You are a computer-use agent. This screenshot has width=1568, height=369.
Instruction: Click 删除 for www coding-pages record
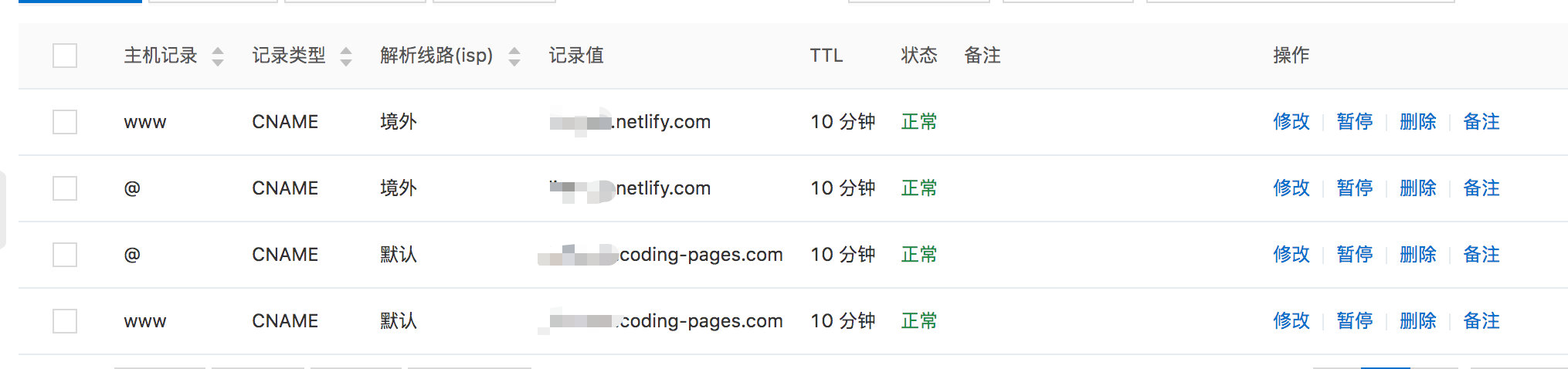pyautogui.click(x=1418, y=321)
